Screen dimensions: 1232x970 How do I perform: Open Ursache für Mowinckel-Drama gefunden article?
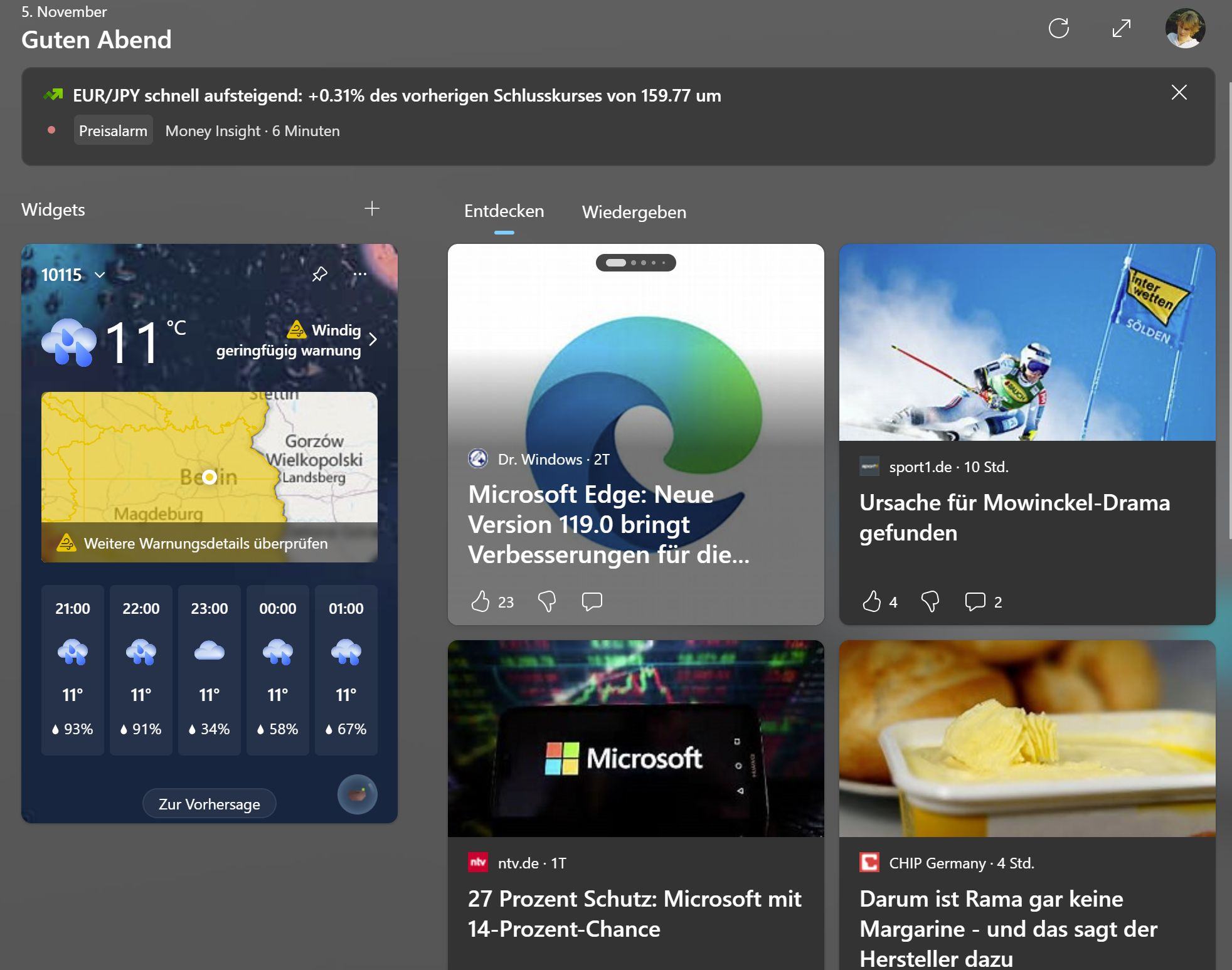click(1014, 517)
